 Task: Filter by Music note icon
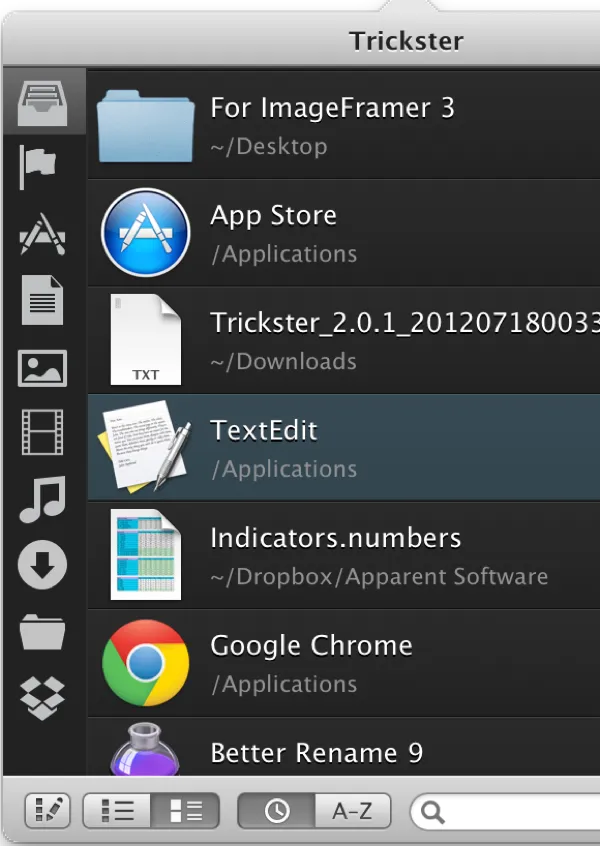click(43, 500)
